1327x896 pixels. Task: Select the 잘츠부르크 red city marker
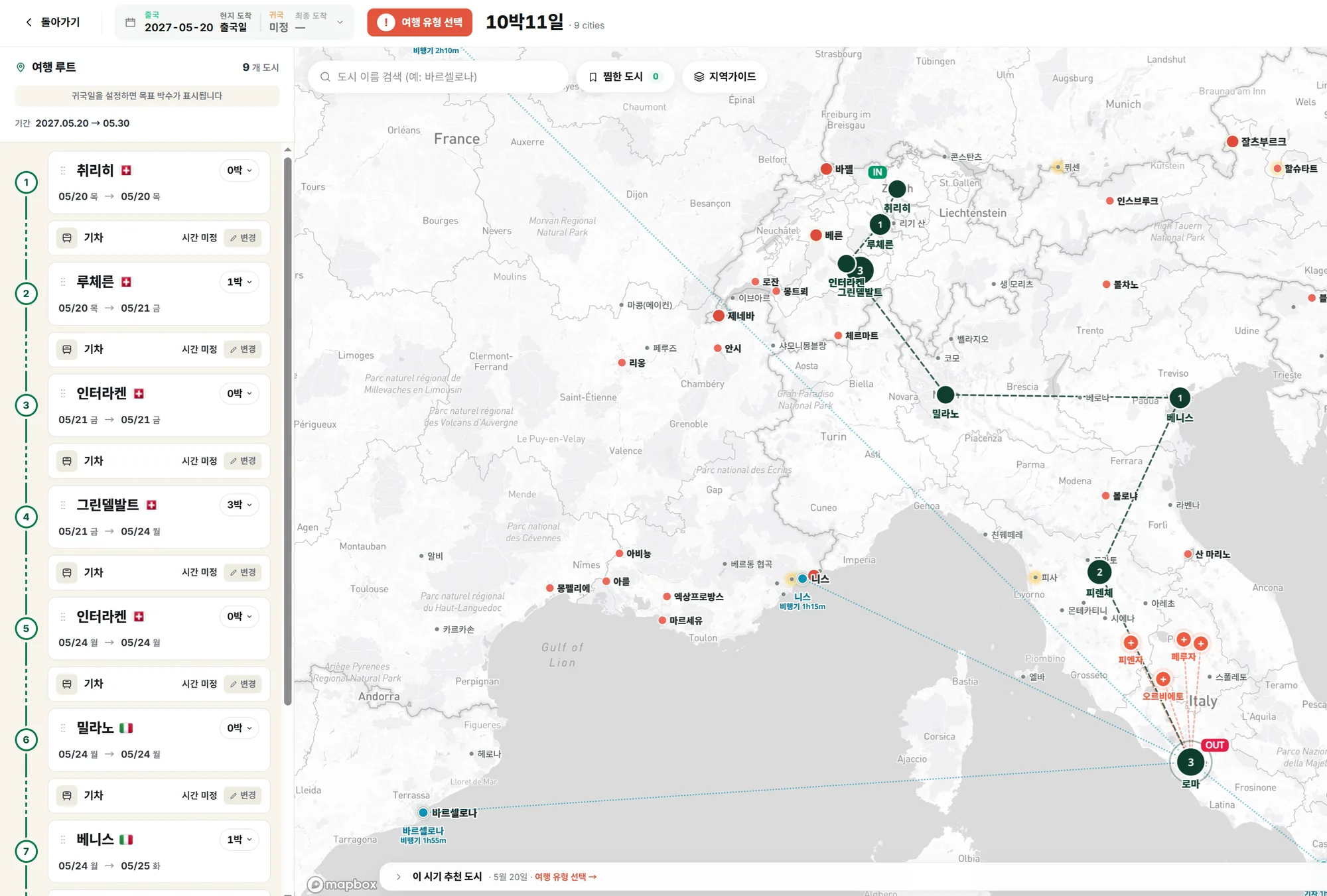tap(1233, 141)
